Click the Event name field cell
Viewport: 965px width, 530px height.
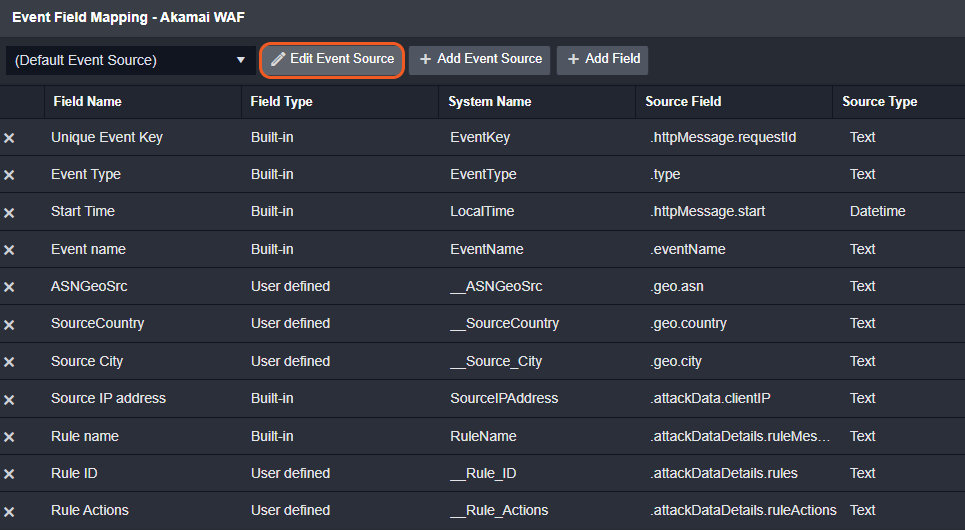pyautogui.click(x=88, y=249)
